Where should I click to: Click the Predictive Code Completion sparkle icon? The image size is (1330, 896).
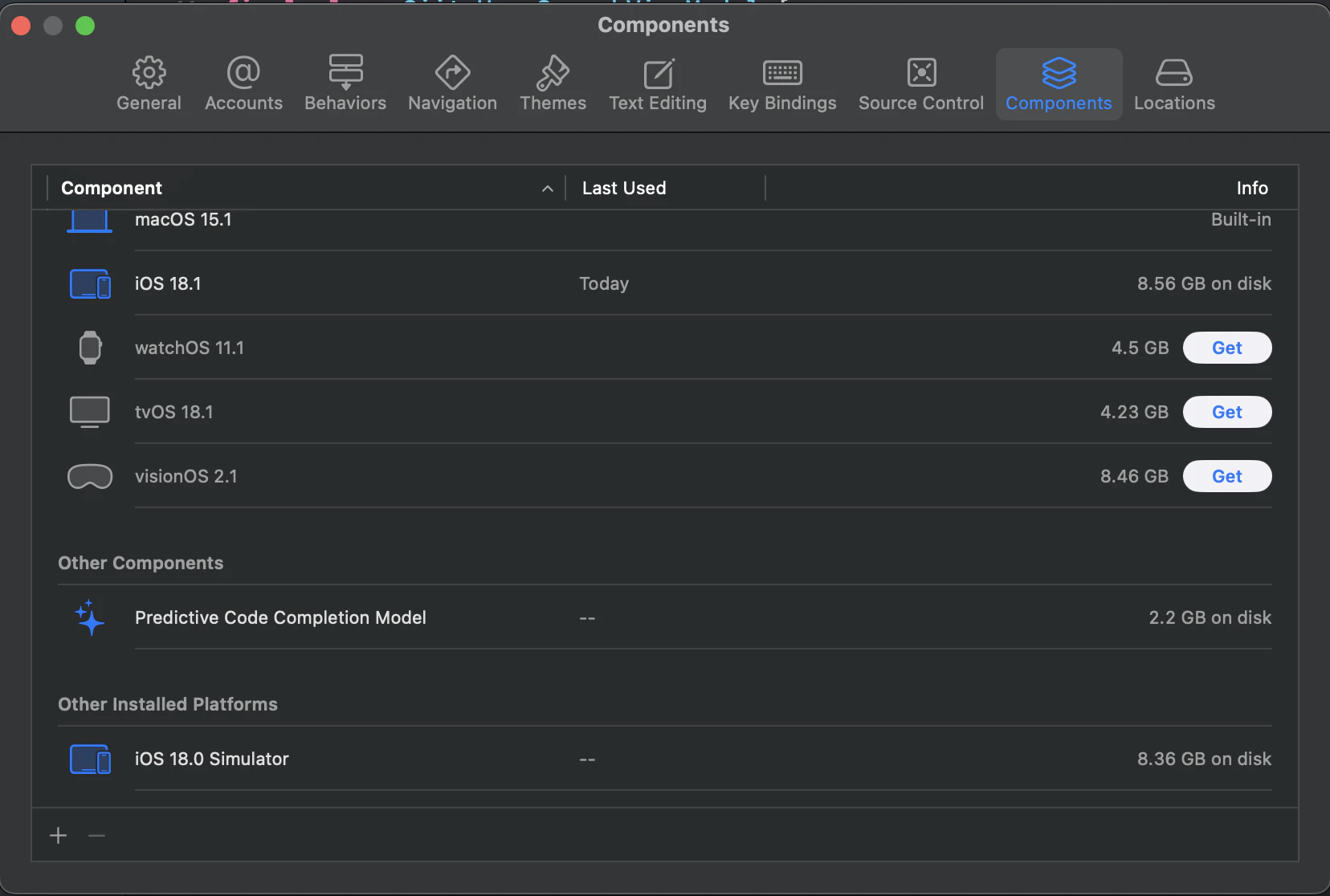90,617
